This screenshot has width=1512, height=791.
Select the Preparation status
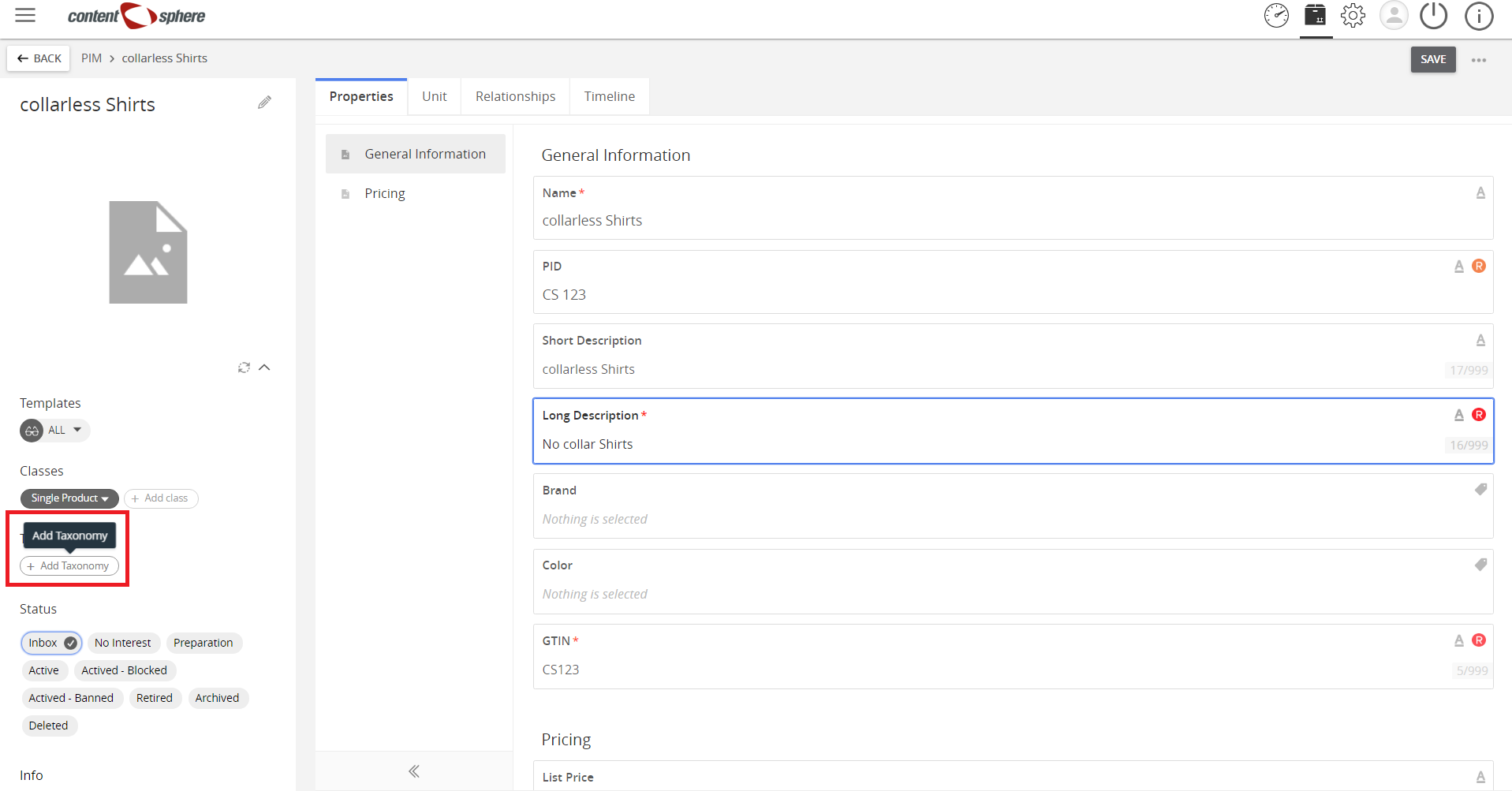pyautogui.click(x=203, y=643)
